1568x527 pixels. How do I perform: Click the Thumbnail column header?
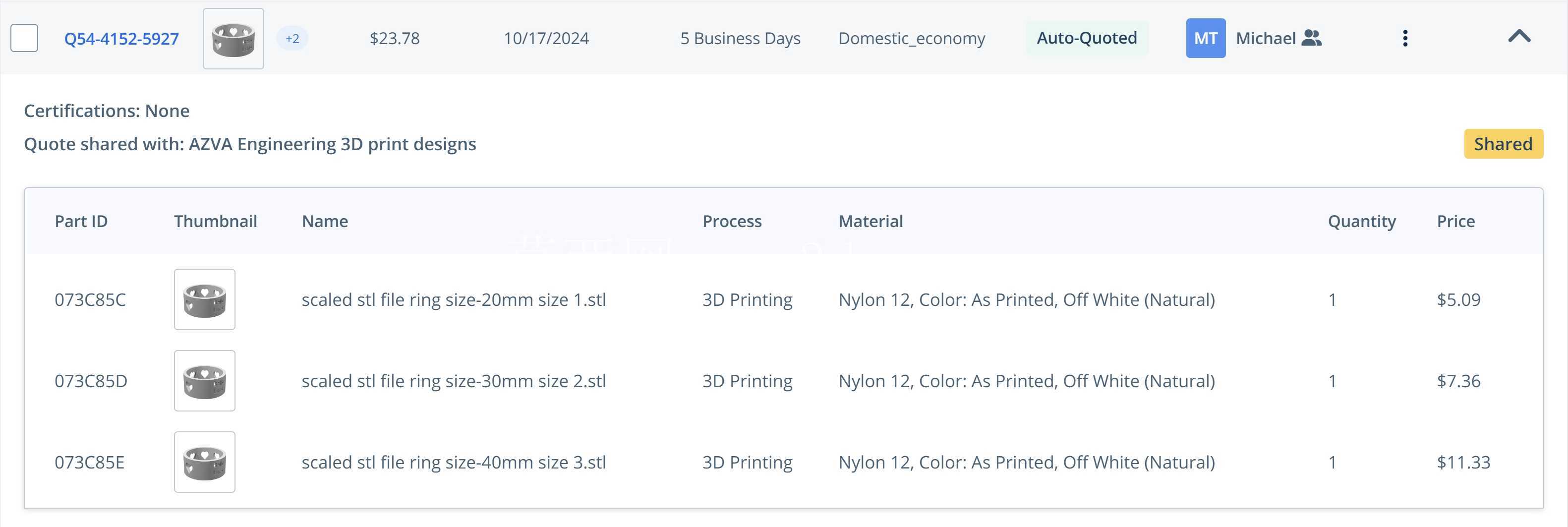pyautogui.click(x=216, y=221)
